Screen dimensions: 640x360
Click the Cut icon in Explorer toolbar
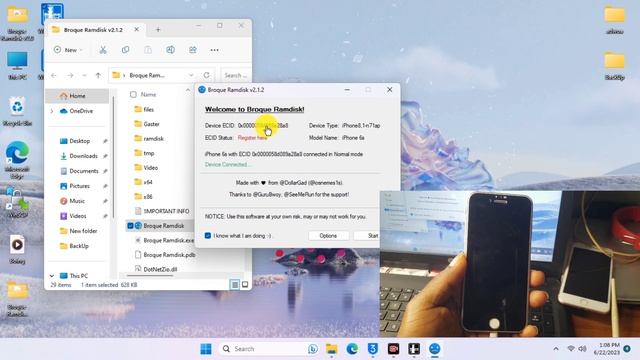(103, 50)
